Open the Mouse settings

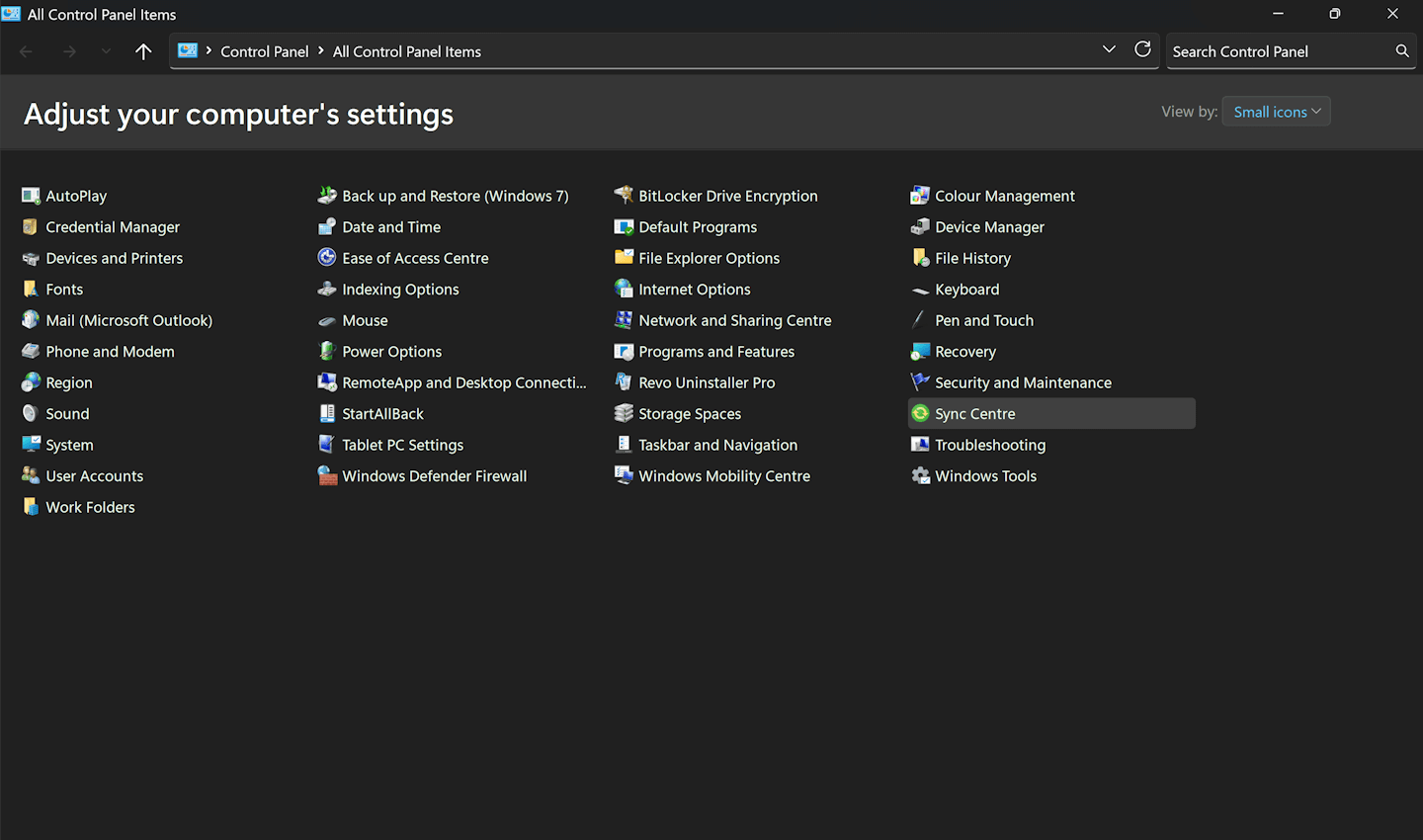(365, 320)
